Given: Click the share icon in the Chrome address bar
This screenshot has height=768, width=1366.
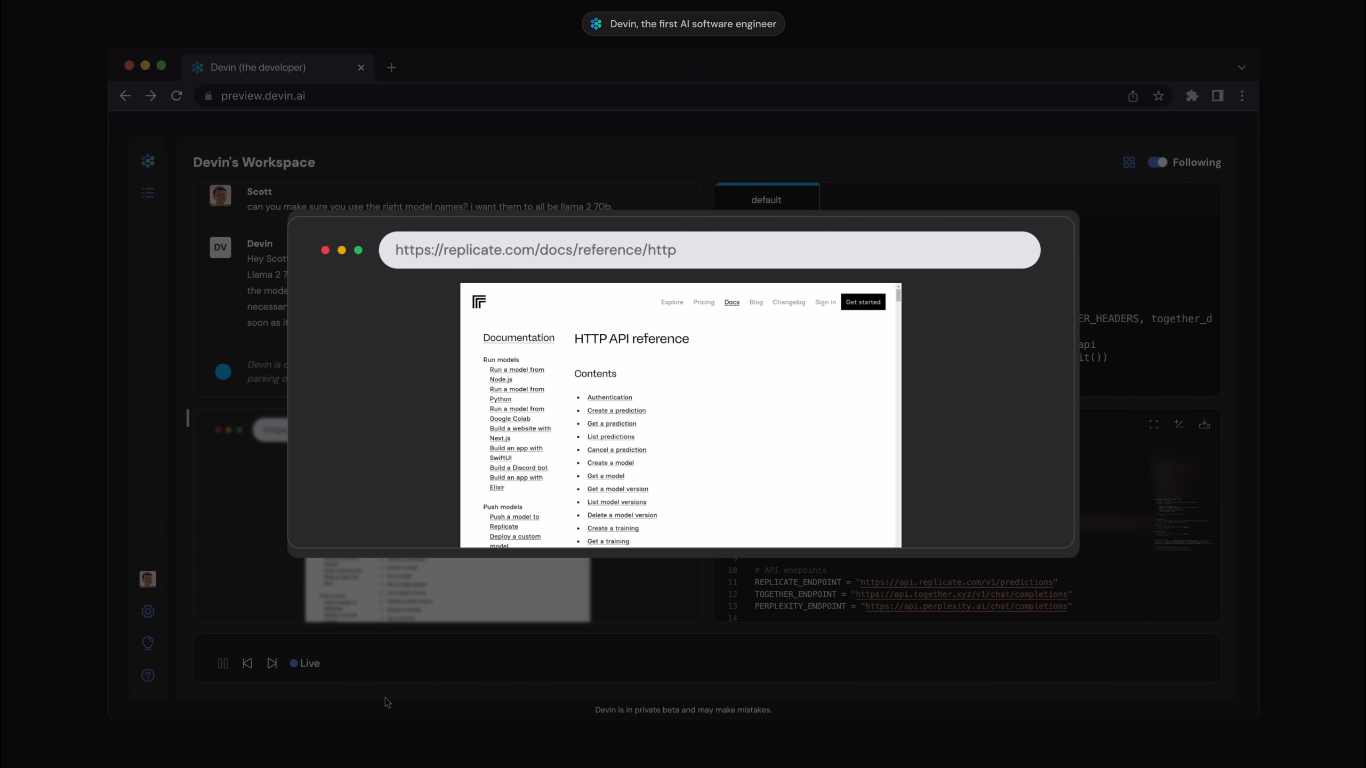Looking at the screenshot, I should 1133,96.
